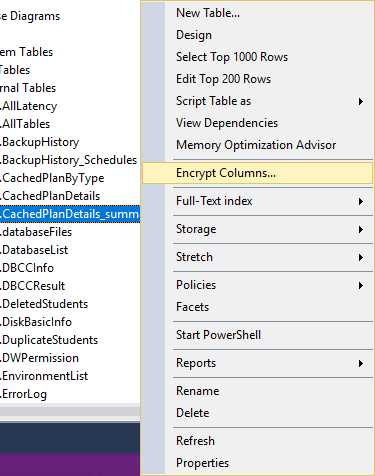Expand the Full-Text index submenu arrow
The image size is (375, 476).
[361, 201]
